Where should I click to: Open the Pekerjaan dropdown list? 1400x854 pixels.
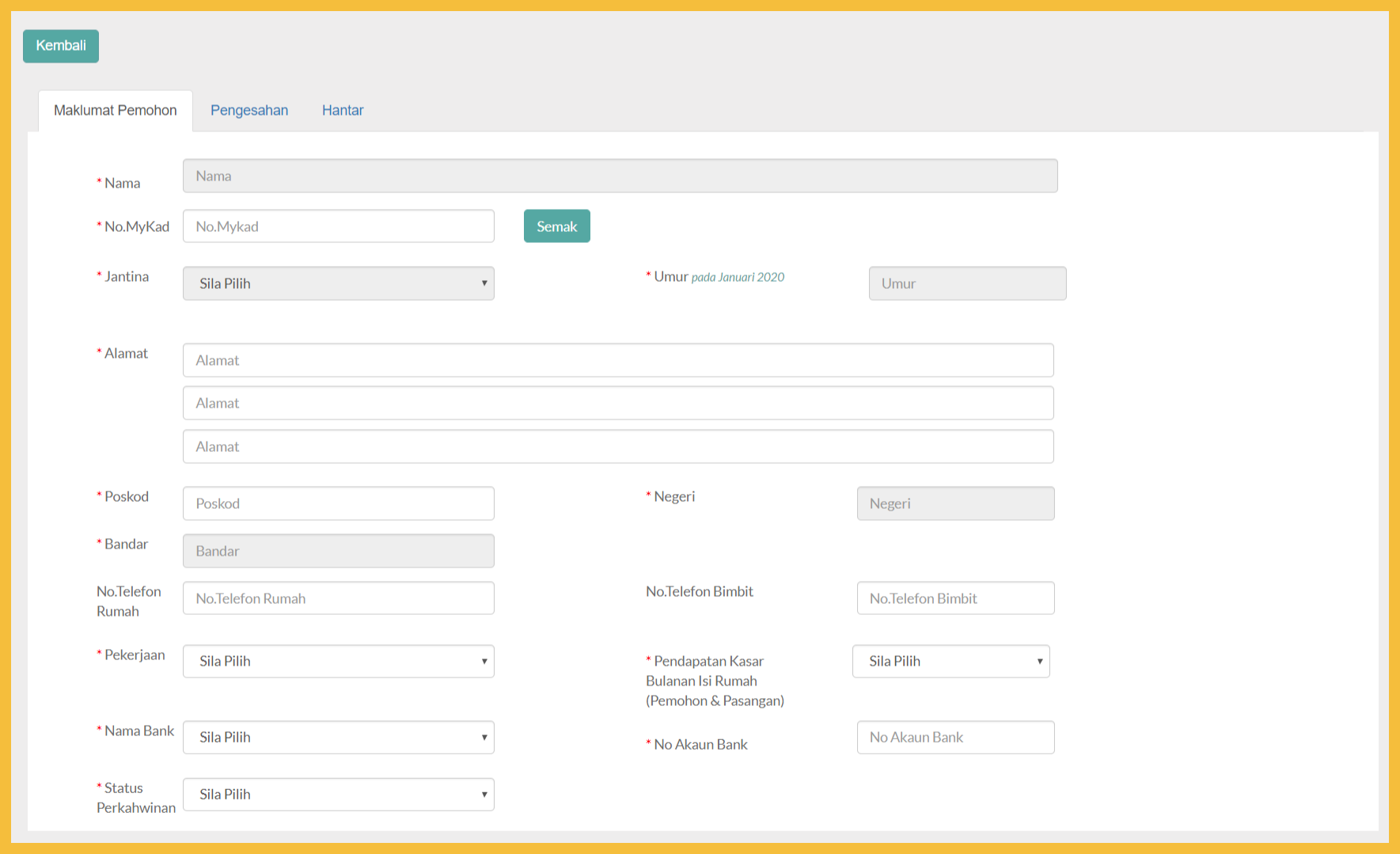click(x=338, y=661)
